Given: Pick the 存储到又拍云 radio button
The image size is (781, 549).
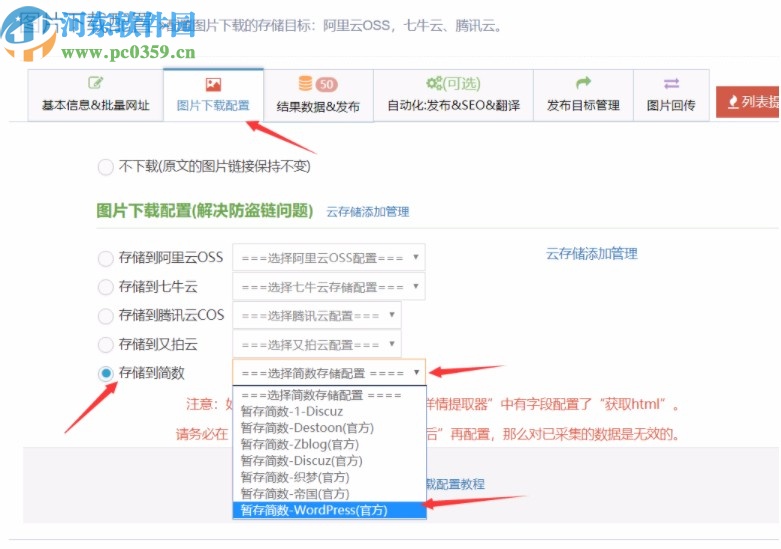Looking at the screenshot, I should click(x=106, y=344).
